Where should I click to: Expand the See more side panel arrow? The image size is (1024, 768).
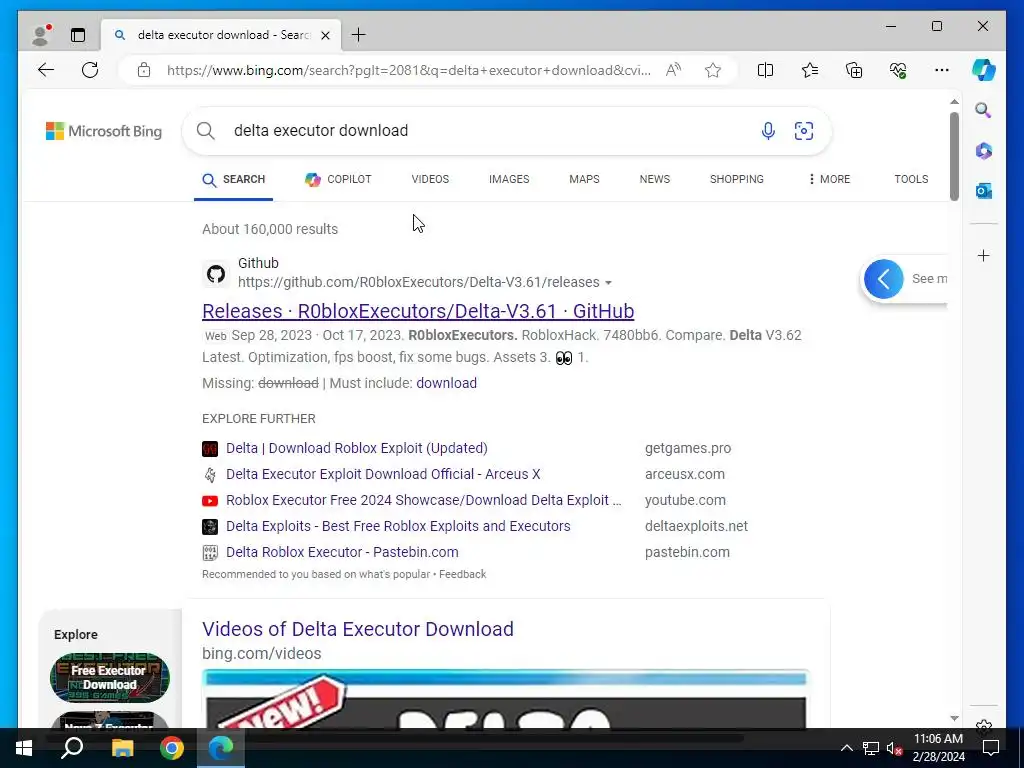point(883,280)
